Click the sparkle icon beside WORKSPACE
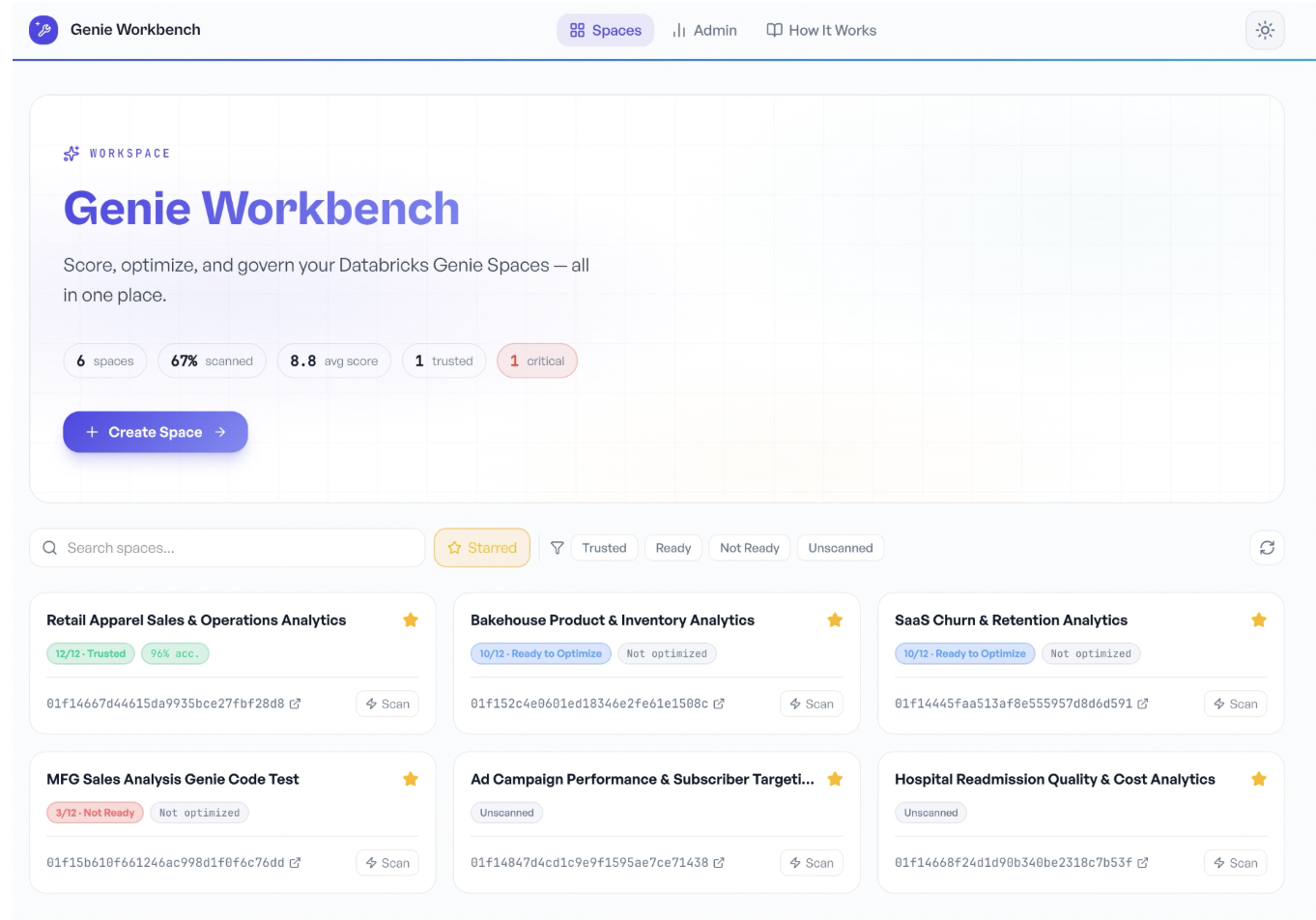This screenshot has width=1316, height=920. point(72,154)
